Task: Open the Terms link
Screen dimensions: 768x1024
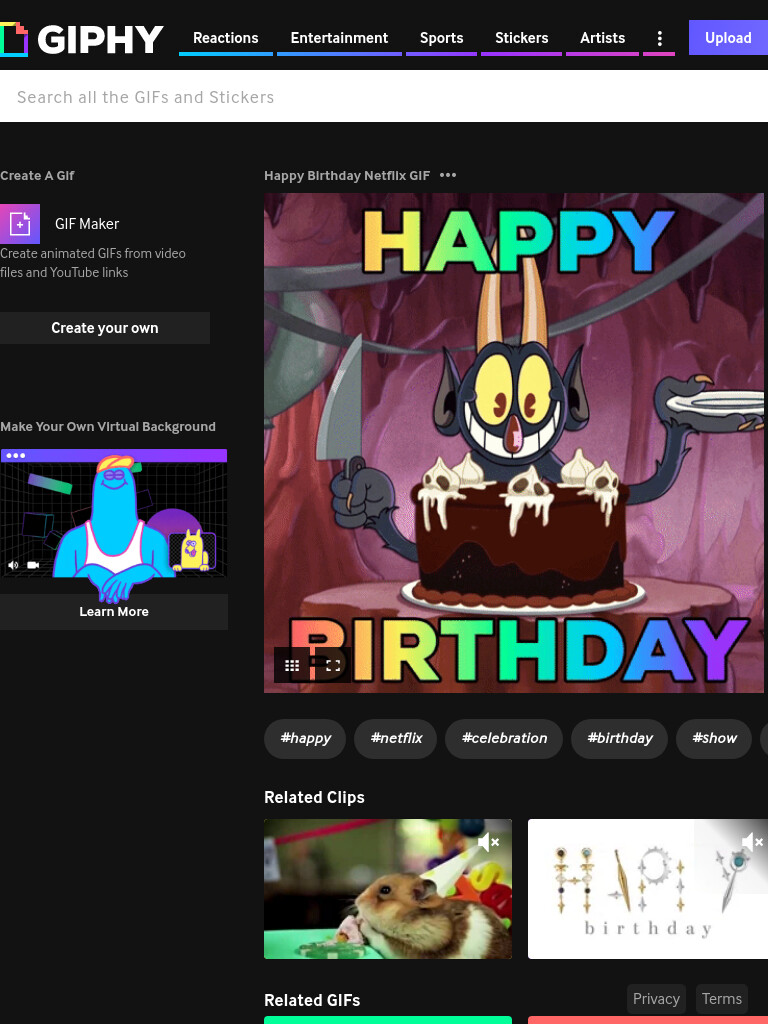Action: [x=722, y=999]
